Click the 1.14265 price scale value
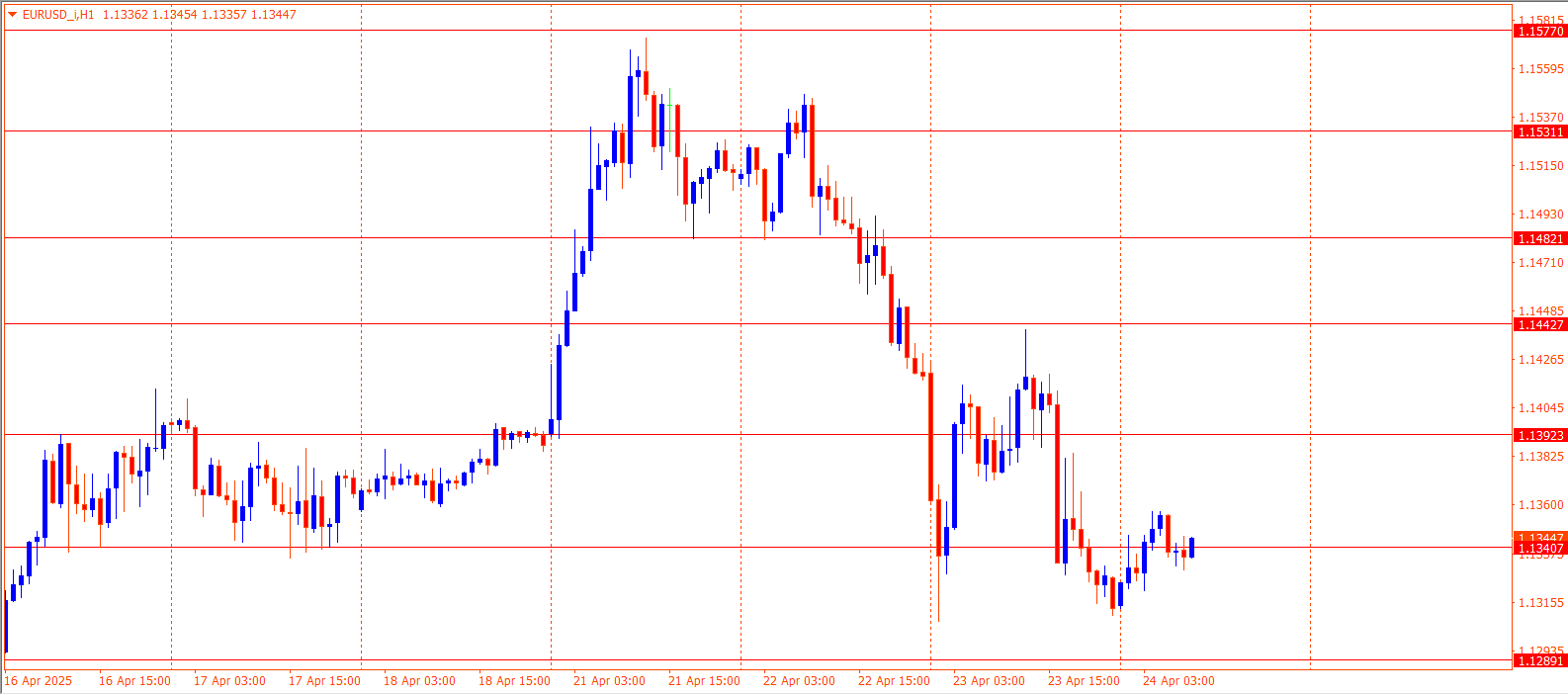Viewport: 1568px width, 695px height. click(x=1541, y=359)
